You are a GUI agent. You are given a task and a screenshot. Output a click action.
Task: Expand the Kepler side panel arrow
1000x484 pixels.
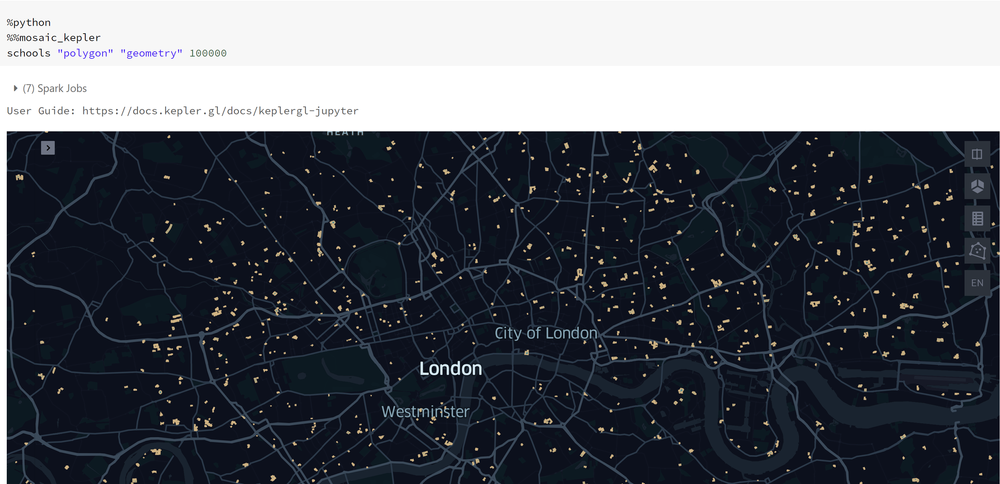[x=48, y=148]
